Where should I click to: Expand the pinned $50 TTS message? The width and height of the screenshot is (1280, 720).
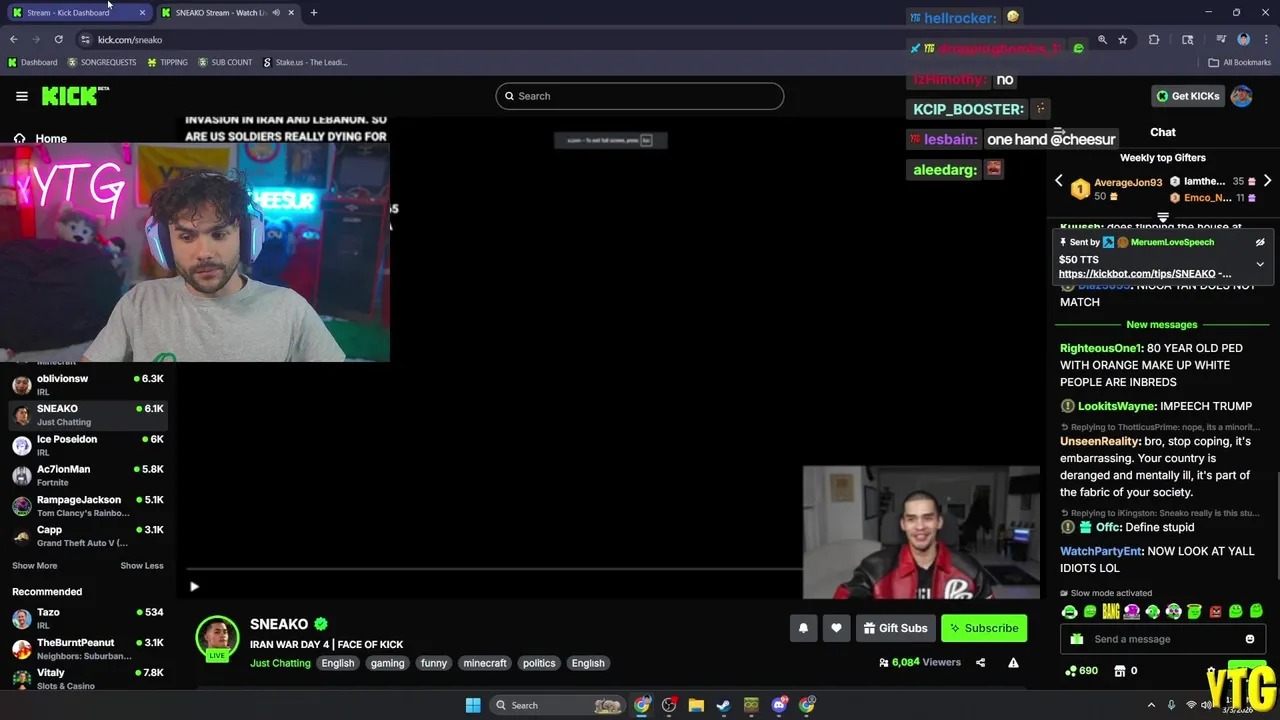click(1260, 264)
